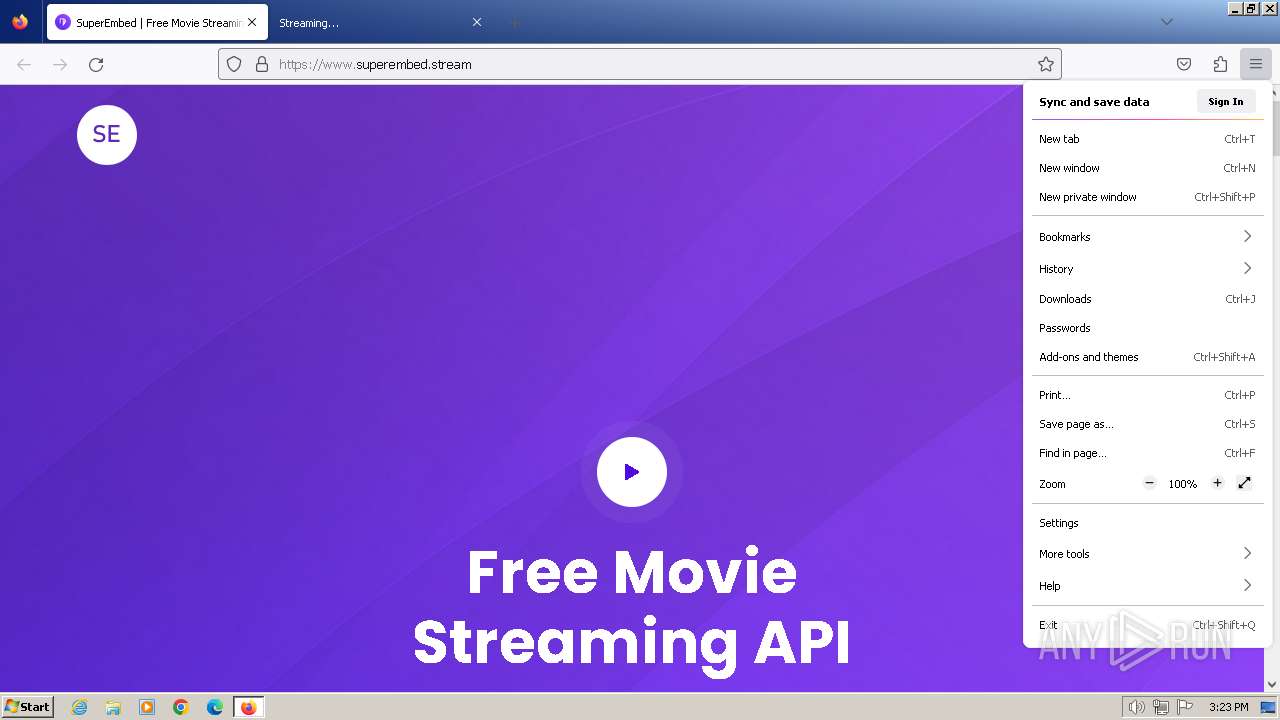Open Downloads from menu
This screenshot has width=1280, height=720.
1147,299
